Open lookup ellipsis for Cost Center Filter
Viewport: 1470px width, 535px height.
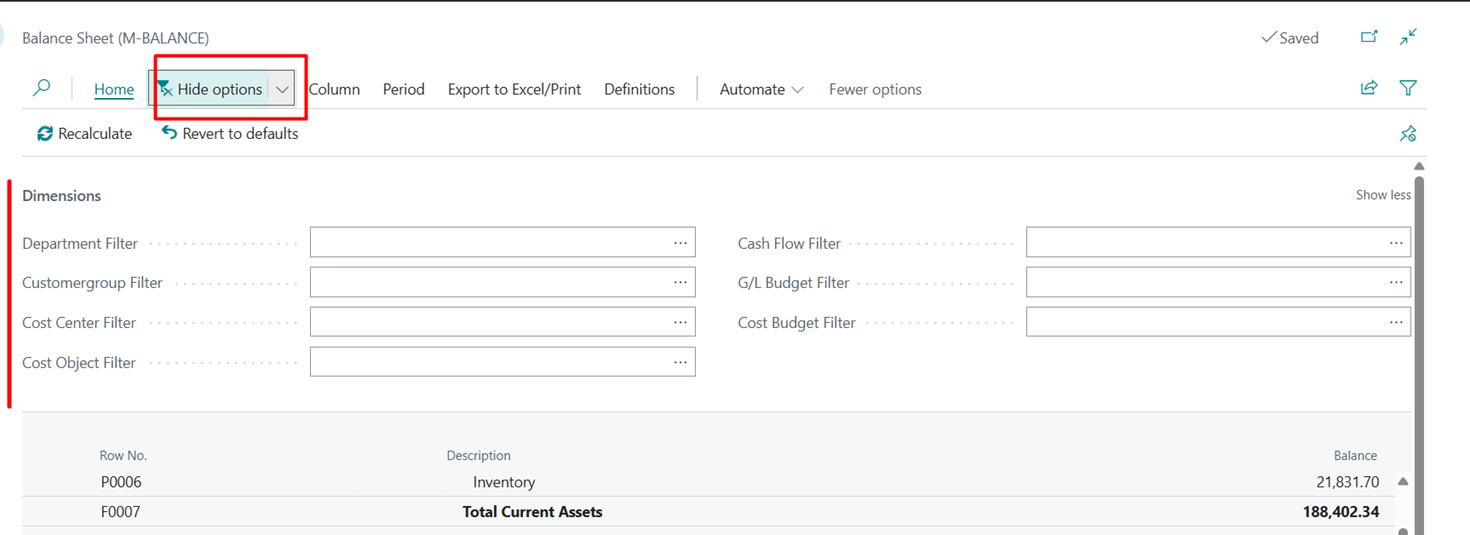pos(680,322)
